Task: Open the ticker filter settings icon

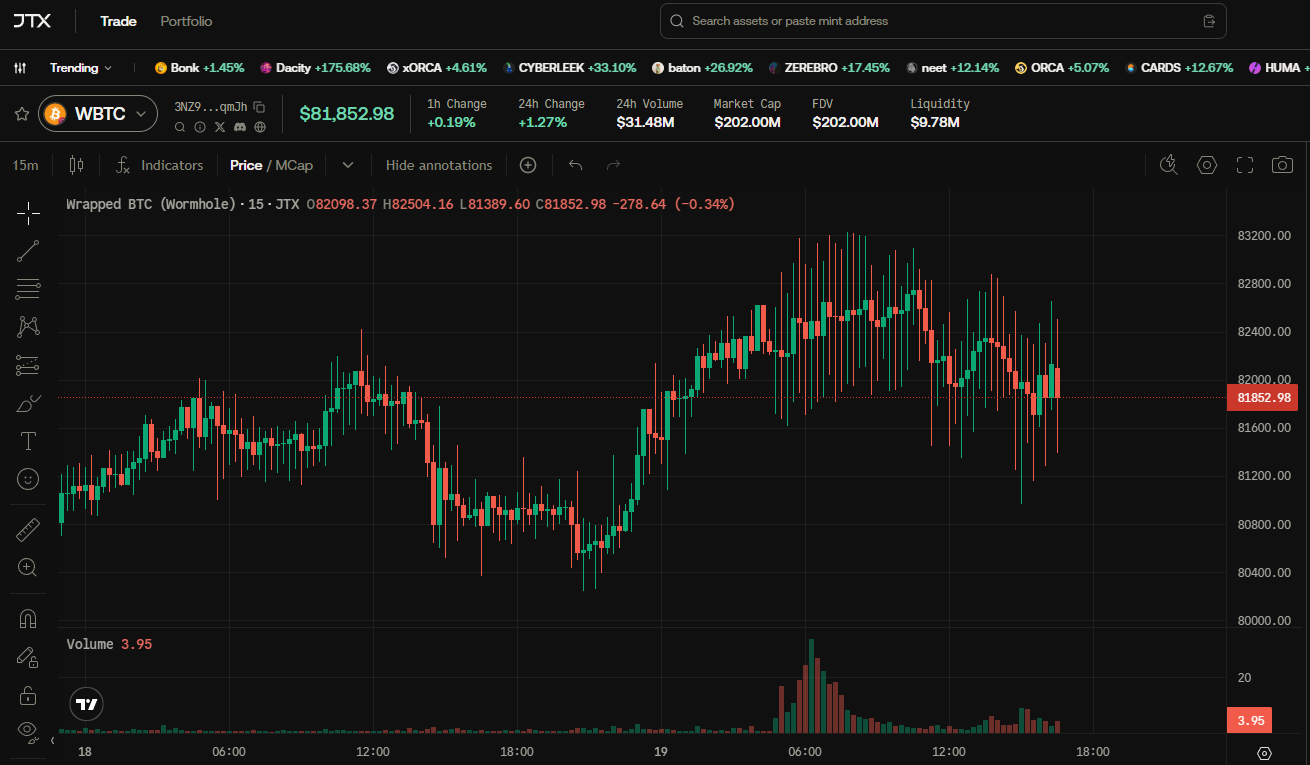Action: (20, 68)
